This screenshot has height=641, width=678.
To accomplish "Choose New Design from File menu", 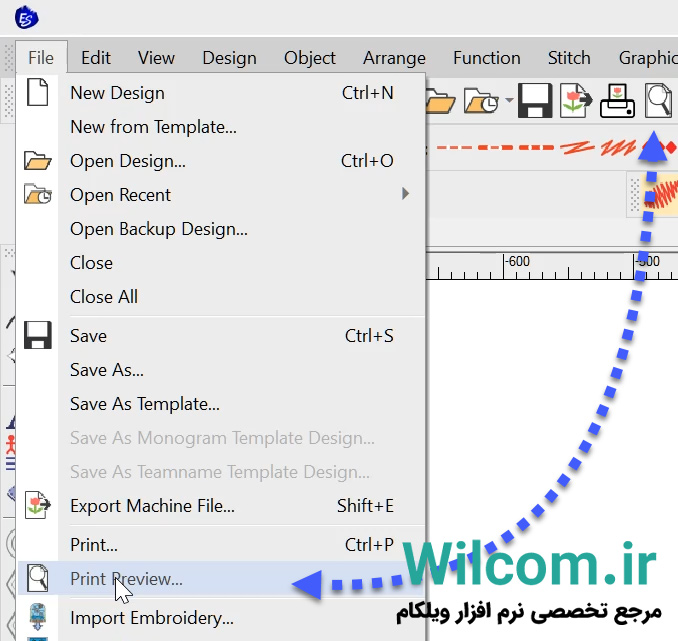I will [221, 93].
